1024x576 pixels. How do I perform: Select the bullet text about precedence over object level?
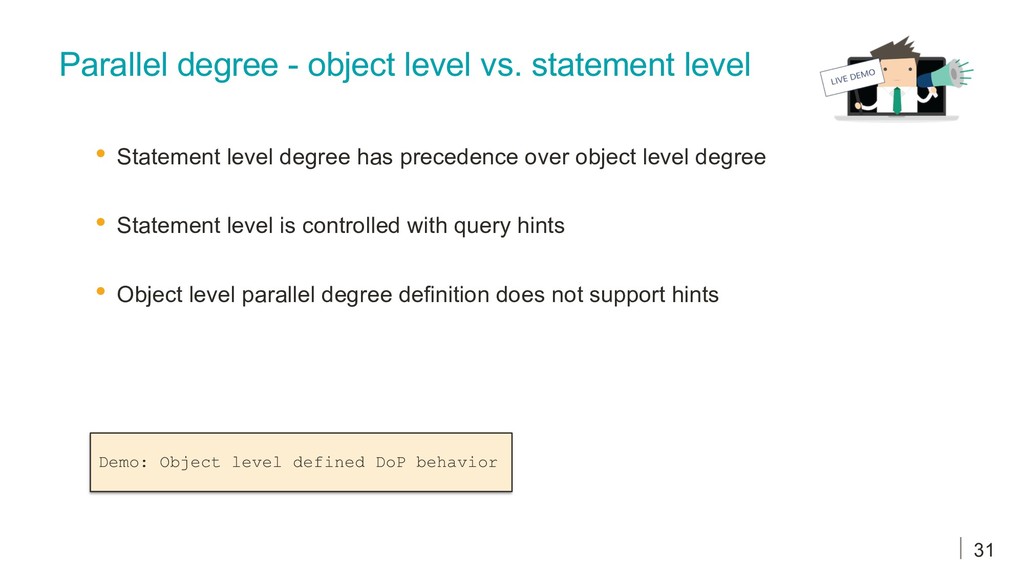pyautogui.click(x=441, y=157)
